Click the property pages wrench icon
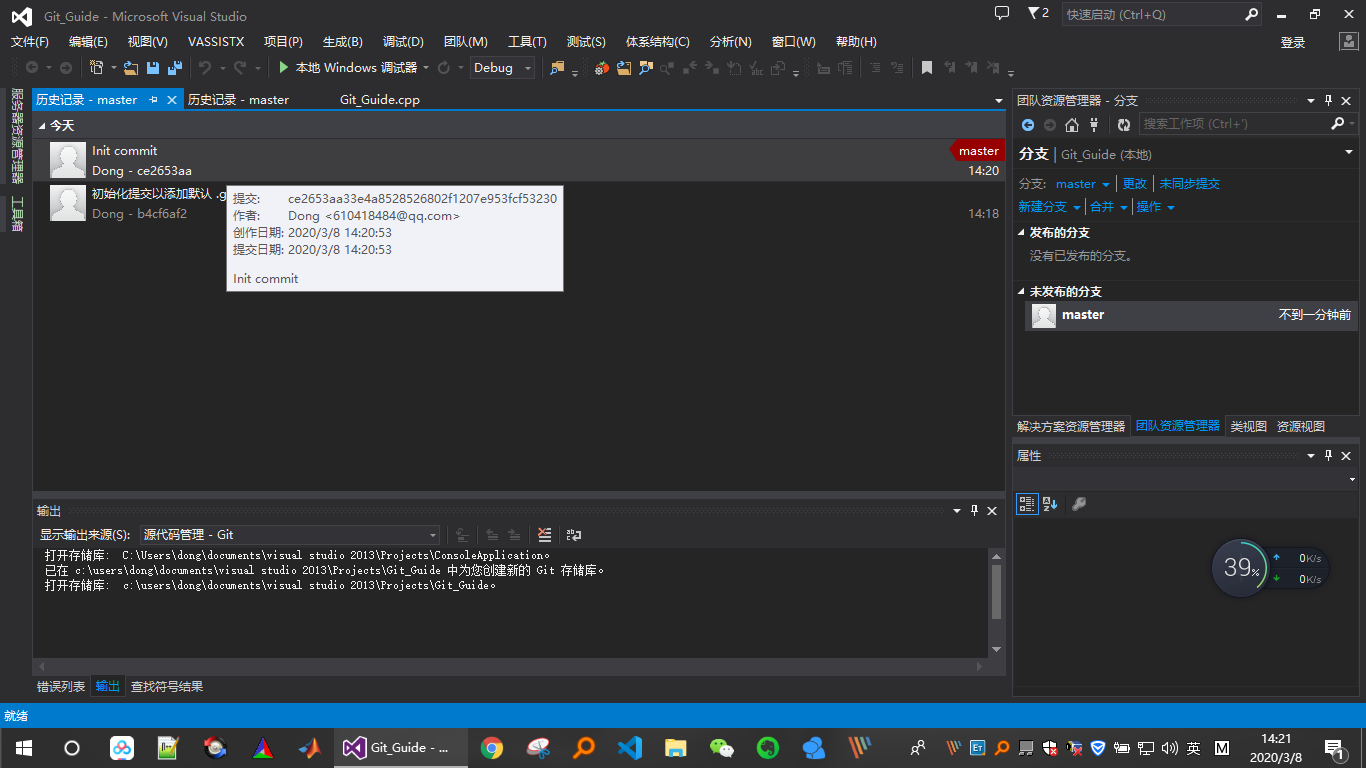The width and height of the screenshot is (1366, 768). click(1078, 504)
